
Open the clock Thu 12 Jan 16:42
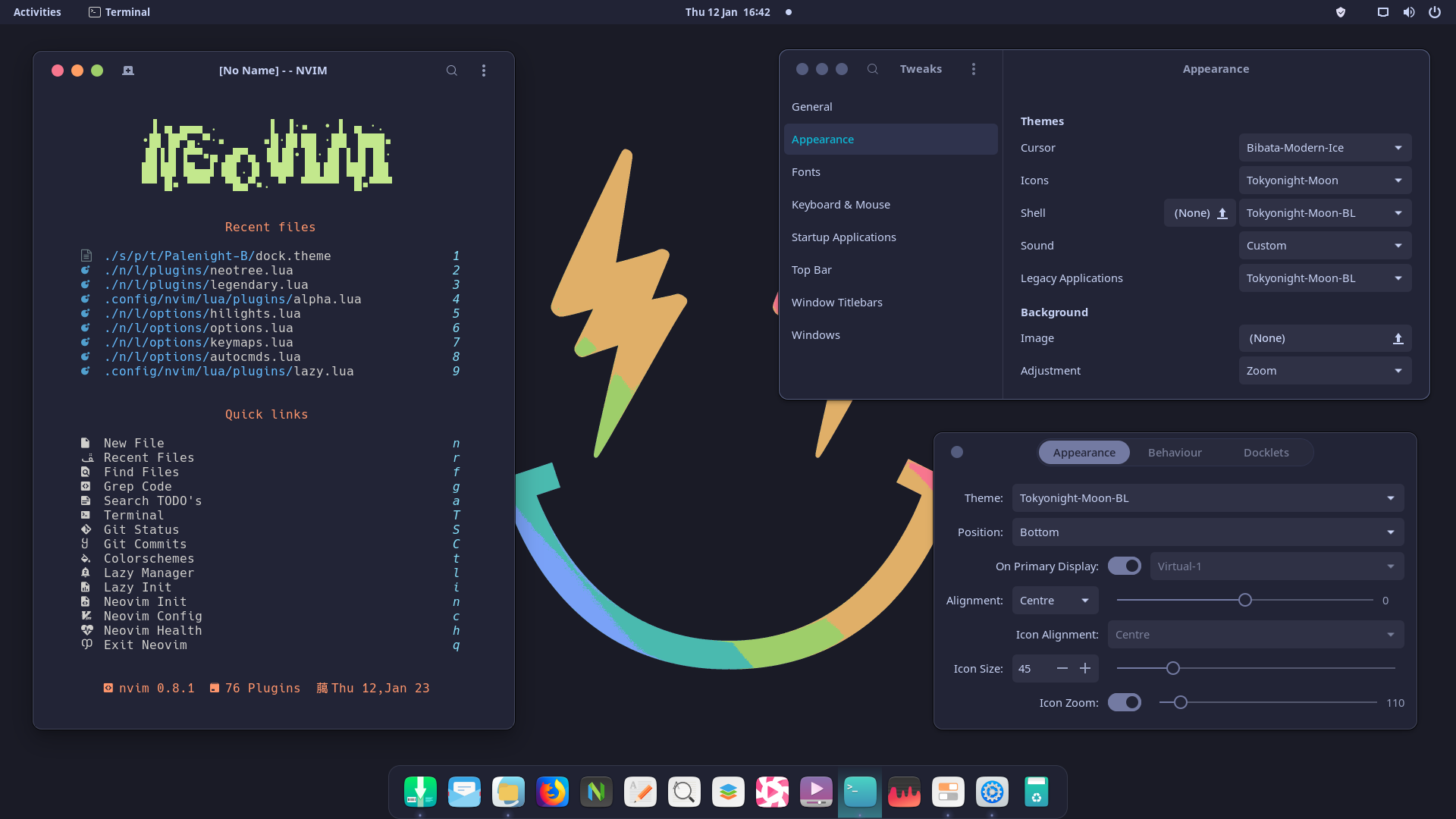[x=727, y=12]
